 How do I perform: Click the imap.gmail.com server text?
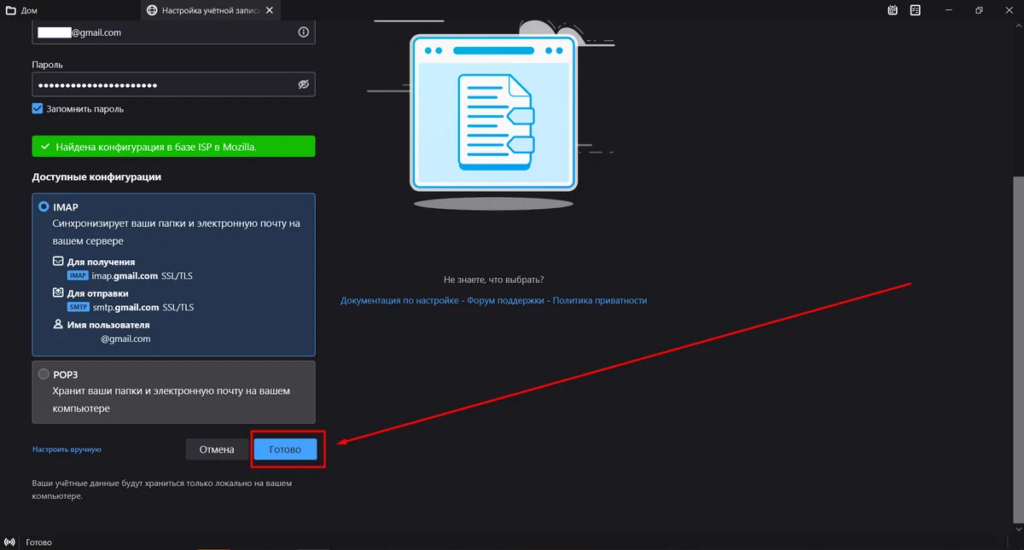(x=125, y=276)
